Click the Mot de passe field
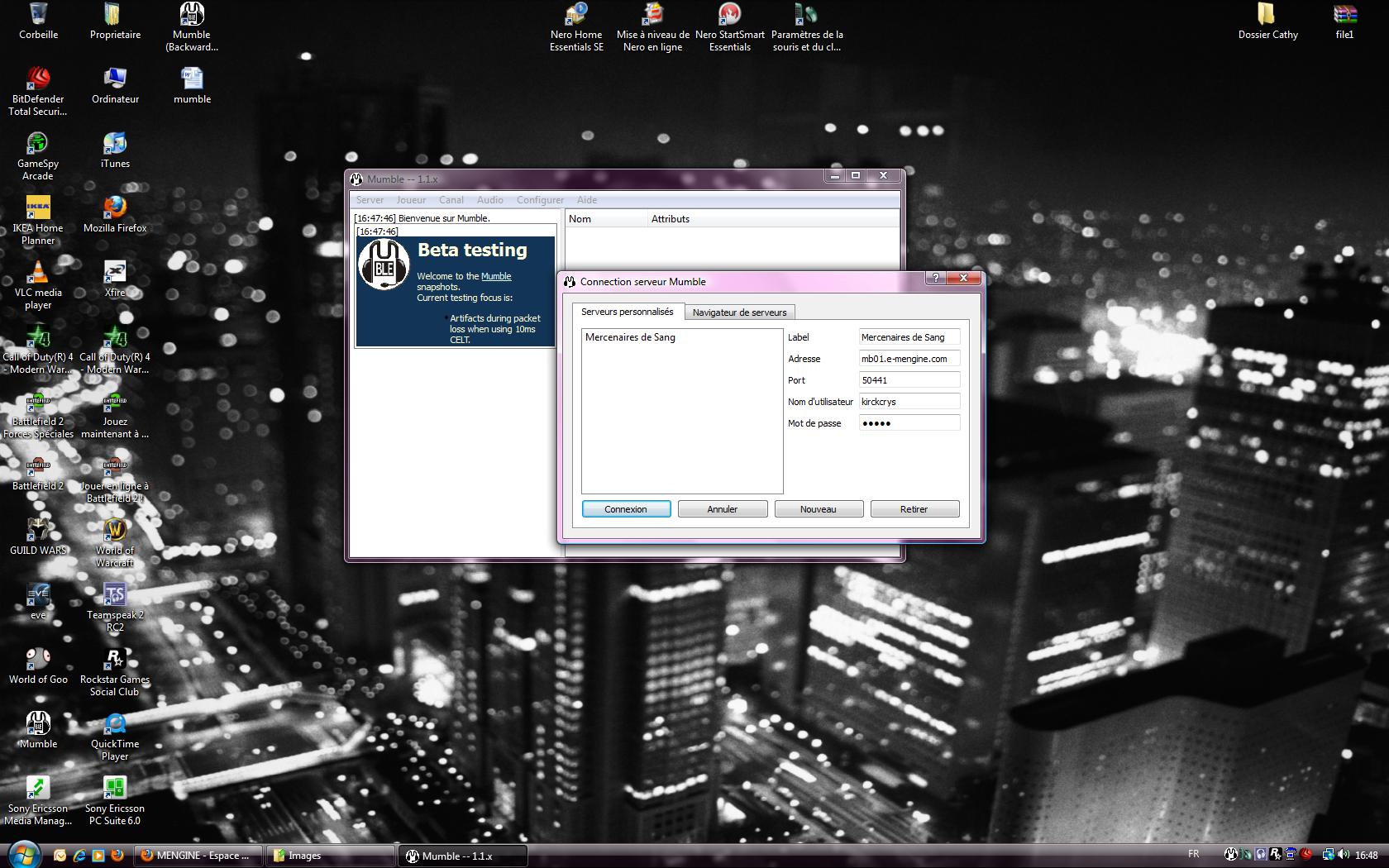This screenshot has width=1389, height=868. tap(909, 423)
